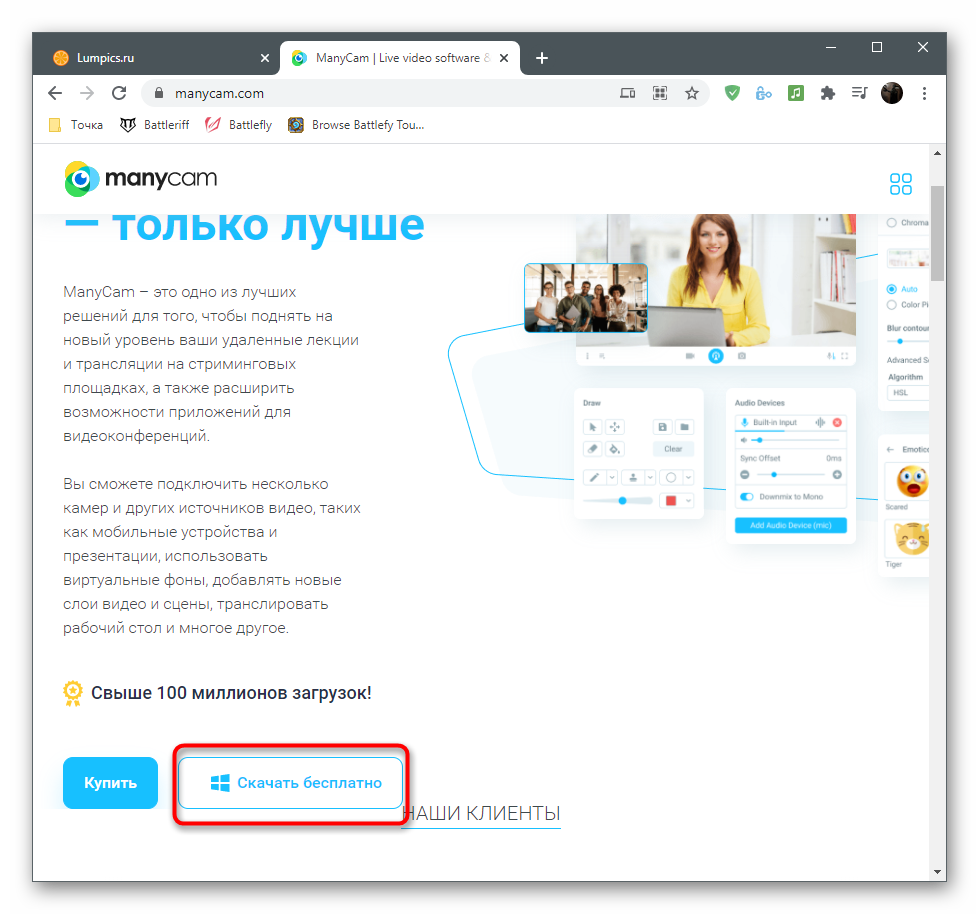Viewport: 979px width, 914px height.
Task: Click the page vertical scrollbar thumb
Action: coord(937,233)
